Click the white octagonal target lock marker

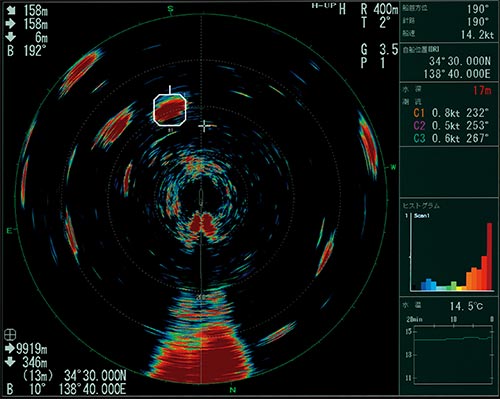pyautogui.click(x=169, y=110)
